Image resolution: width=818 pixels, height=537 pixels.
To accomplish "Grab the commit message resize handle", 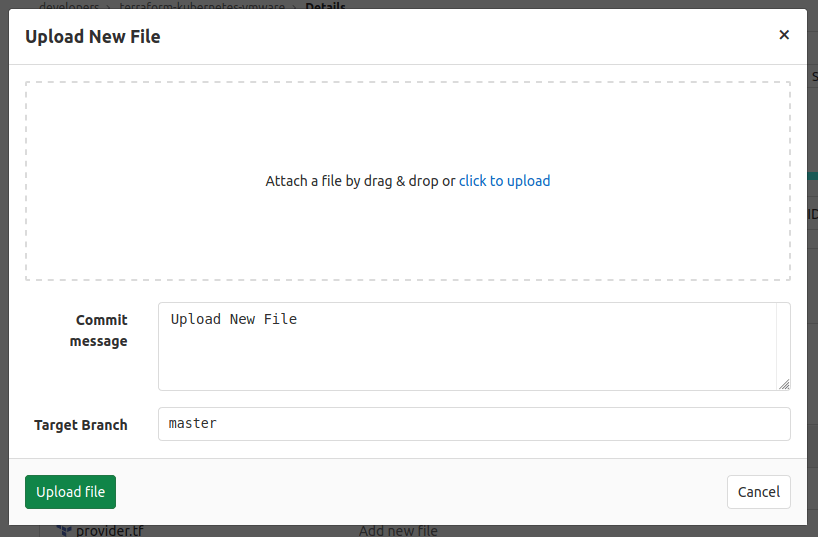I will coord(784,384).
